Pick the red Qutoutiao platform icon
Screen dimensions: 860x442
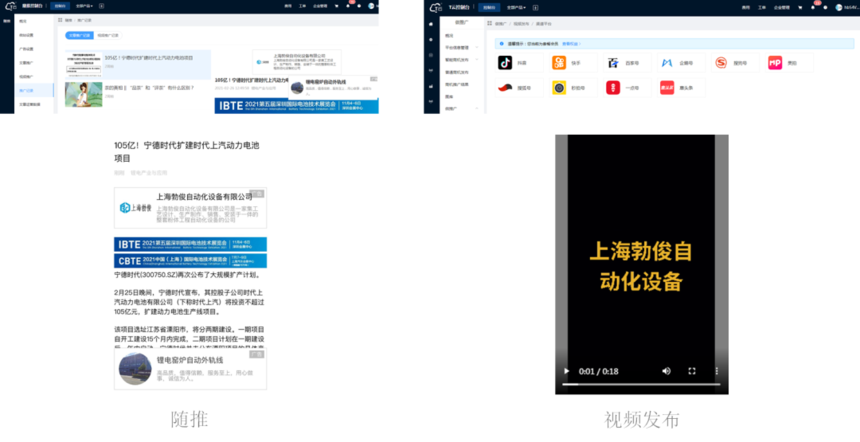(x=666, y=88)
